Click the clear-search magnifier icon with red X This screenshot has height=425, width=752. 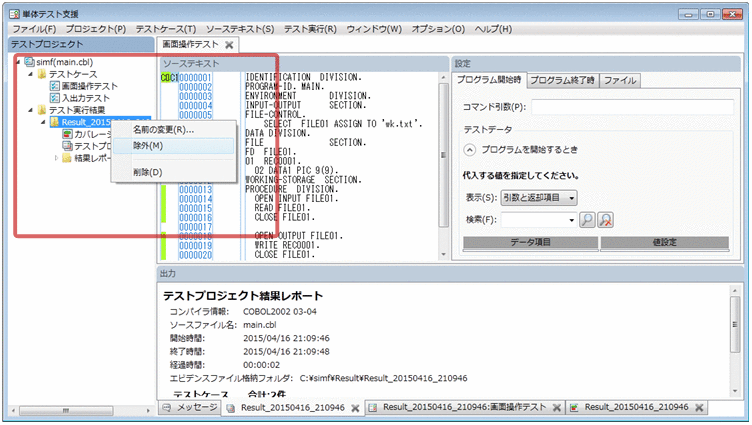click(x=606, y=220)
